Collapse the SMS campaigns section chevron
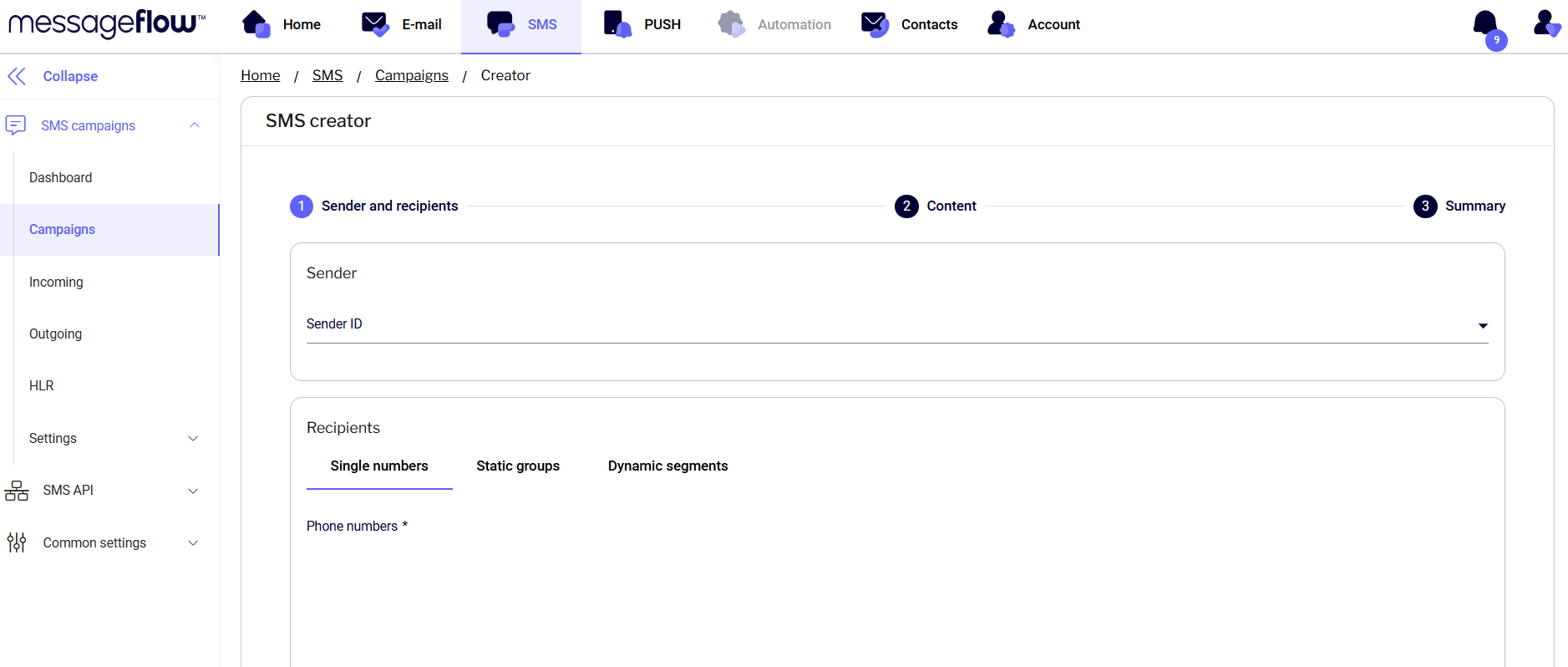The image size is (1568, 667). pos(195,125)
